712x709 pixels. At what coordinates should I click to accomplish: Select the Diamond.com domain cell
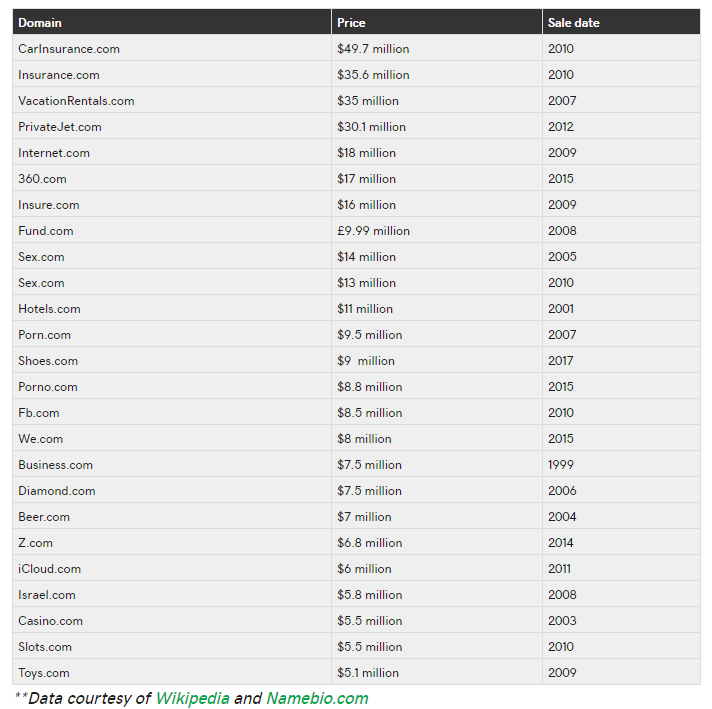point(57,491)
